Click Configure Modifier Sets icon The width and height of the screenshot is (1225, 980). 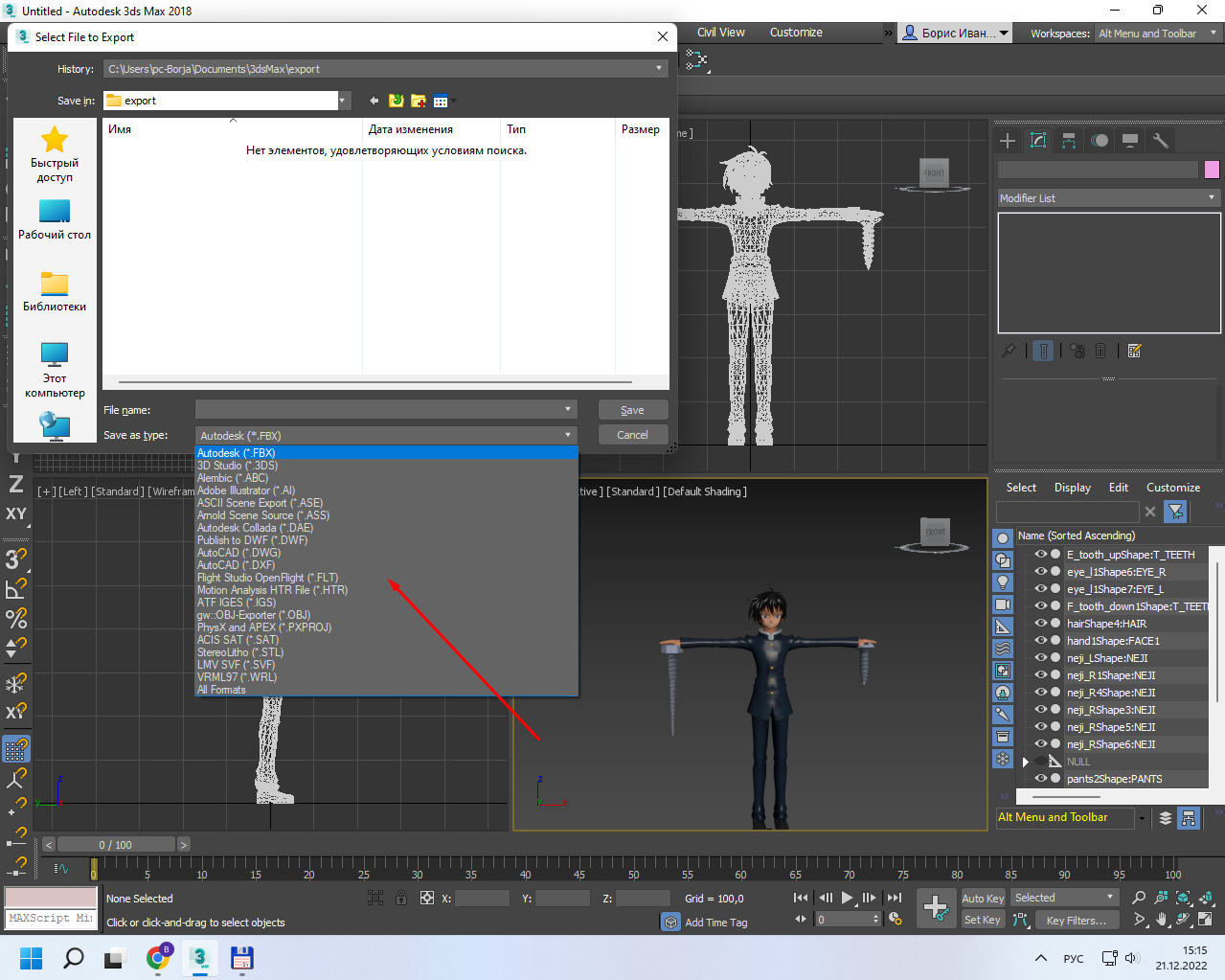pyautogui.click(x=1135, y=351)
